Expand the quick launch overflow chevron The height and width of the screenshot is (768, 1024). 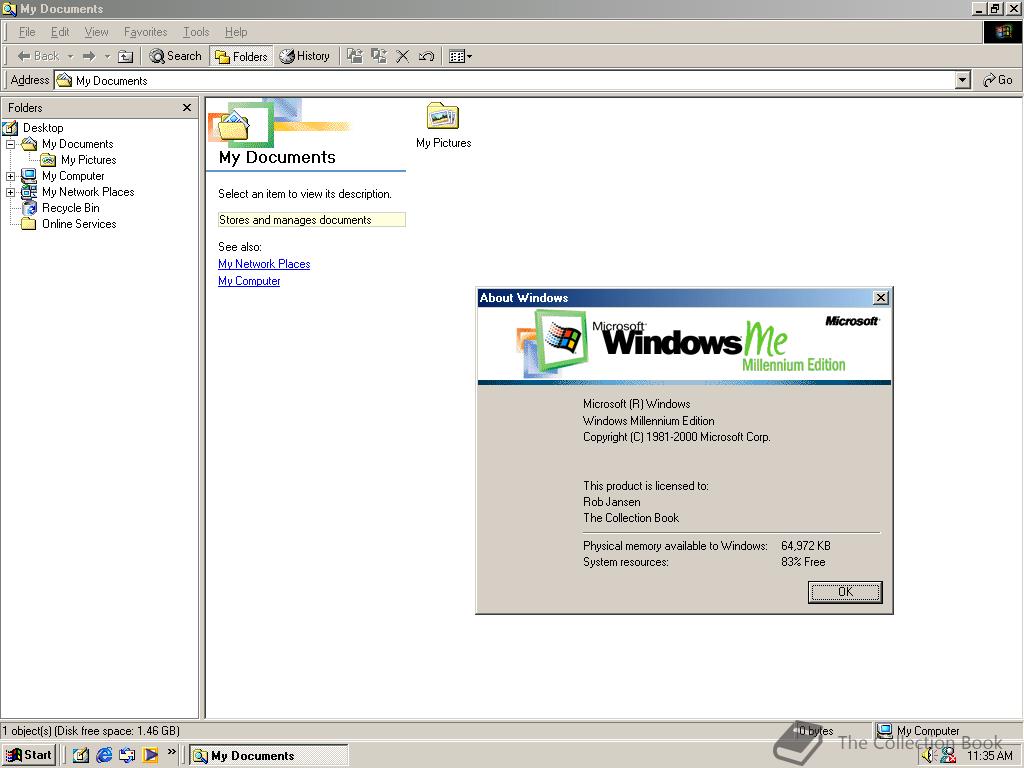point(171,752)
